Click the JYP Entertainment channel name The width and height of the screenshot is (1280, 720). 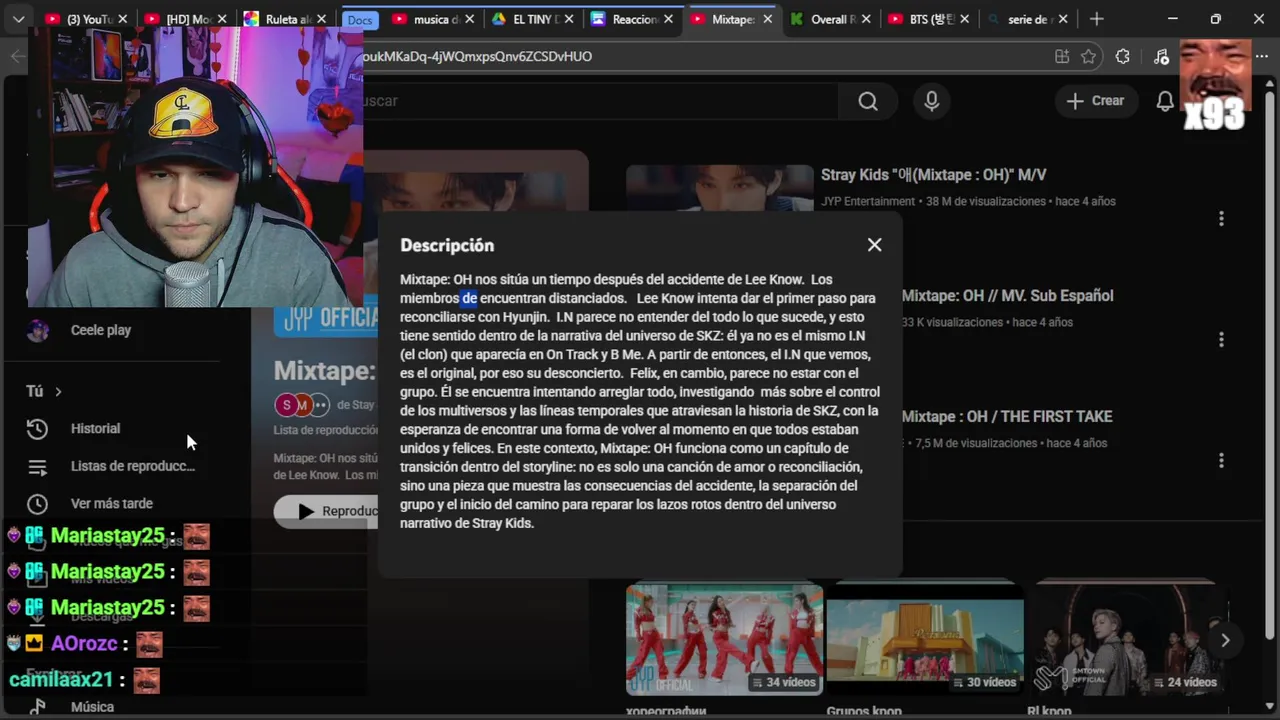click(868, 201)
